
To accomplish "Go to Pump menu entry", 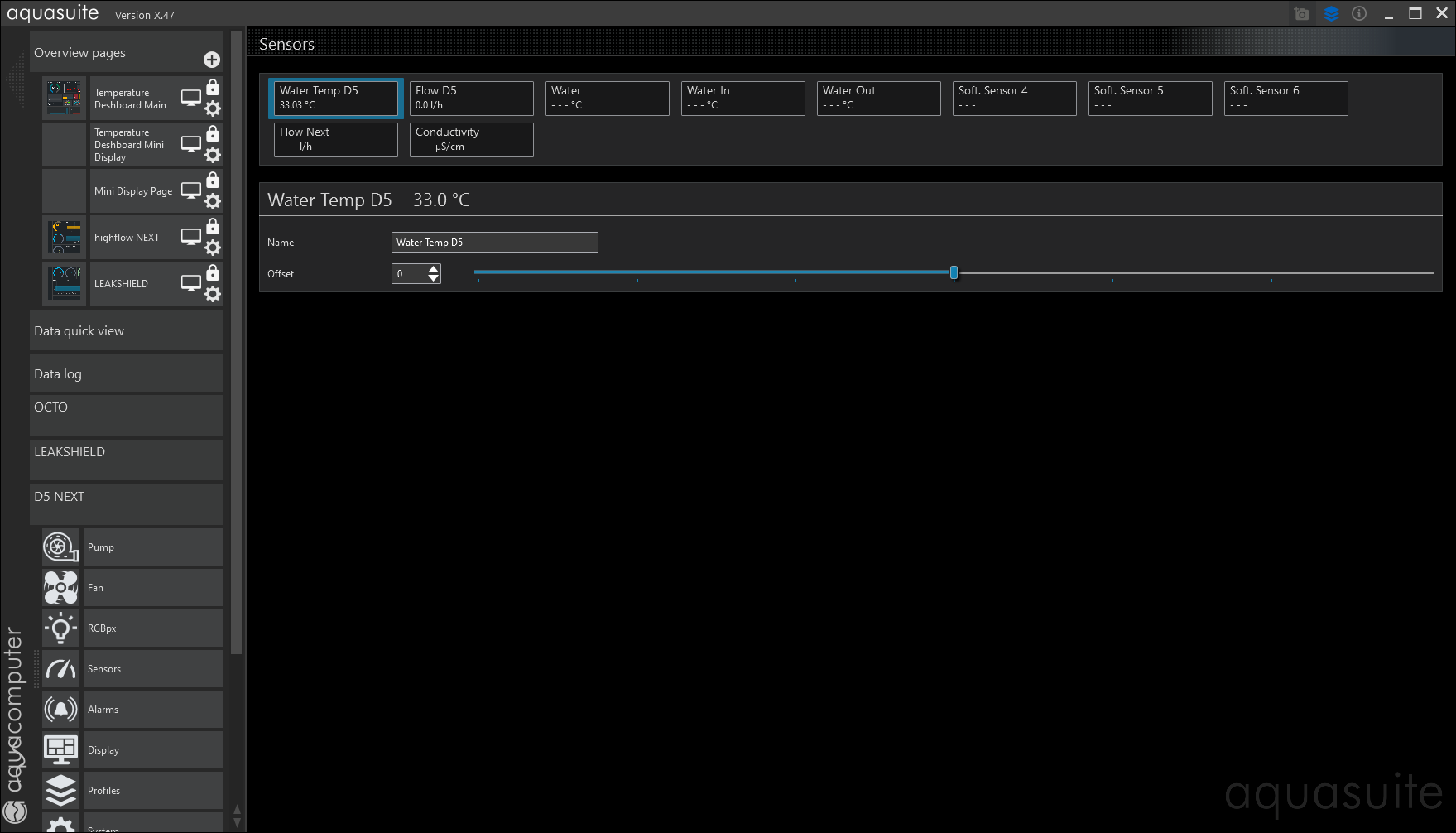I will point(153,547).
